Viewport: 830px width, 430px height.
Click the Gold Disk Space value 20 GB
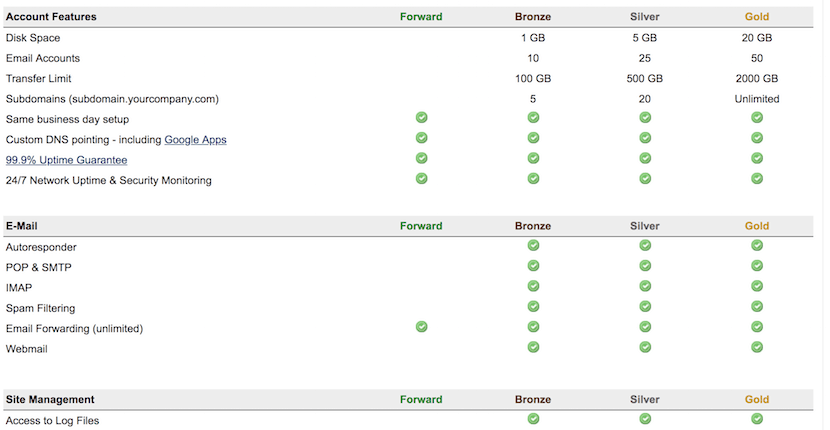(x=757, y=38)
